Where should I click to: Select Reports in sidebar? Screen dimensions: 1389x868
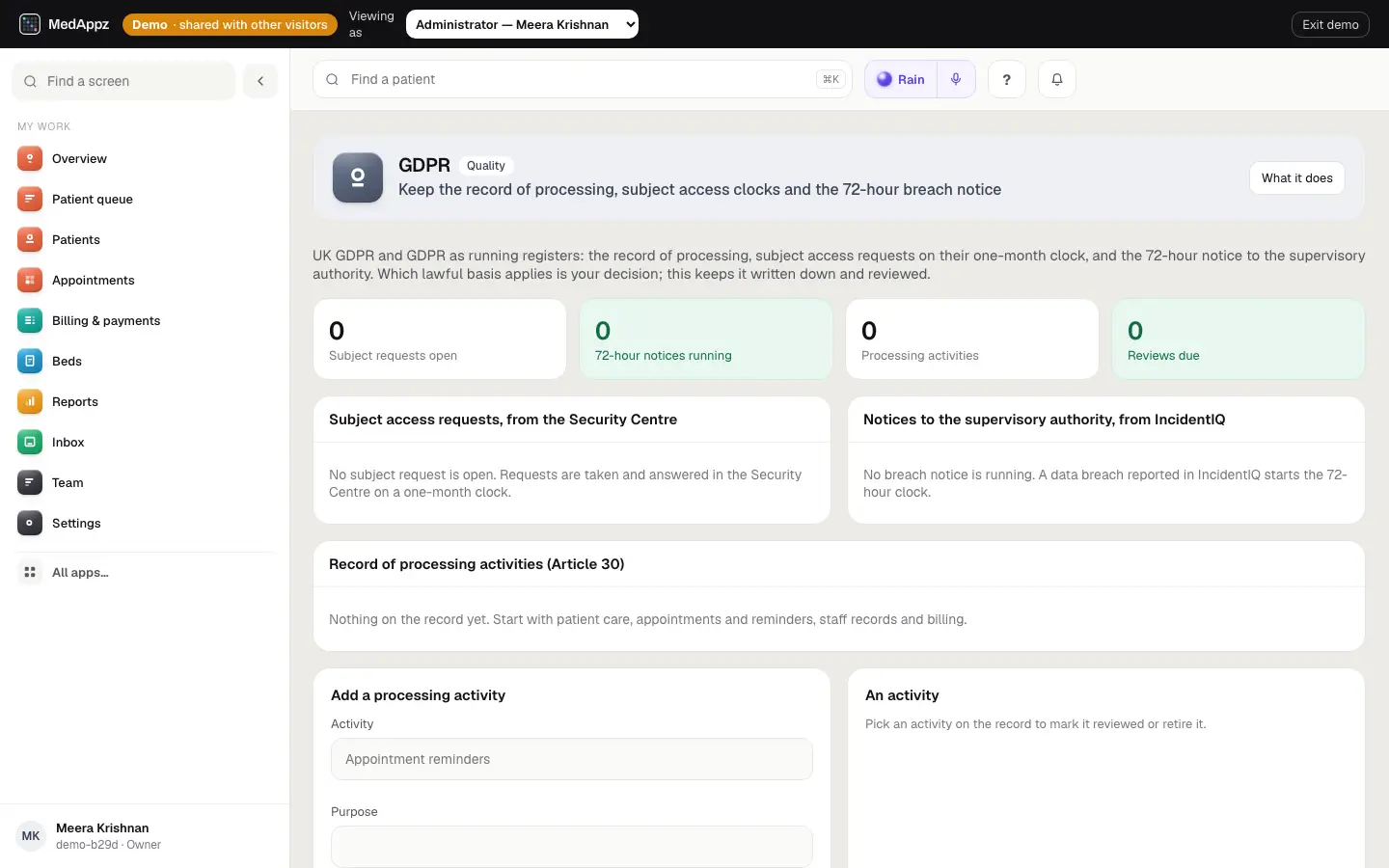[x=145, y=401]
